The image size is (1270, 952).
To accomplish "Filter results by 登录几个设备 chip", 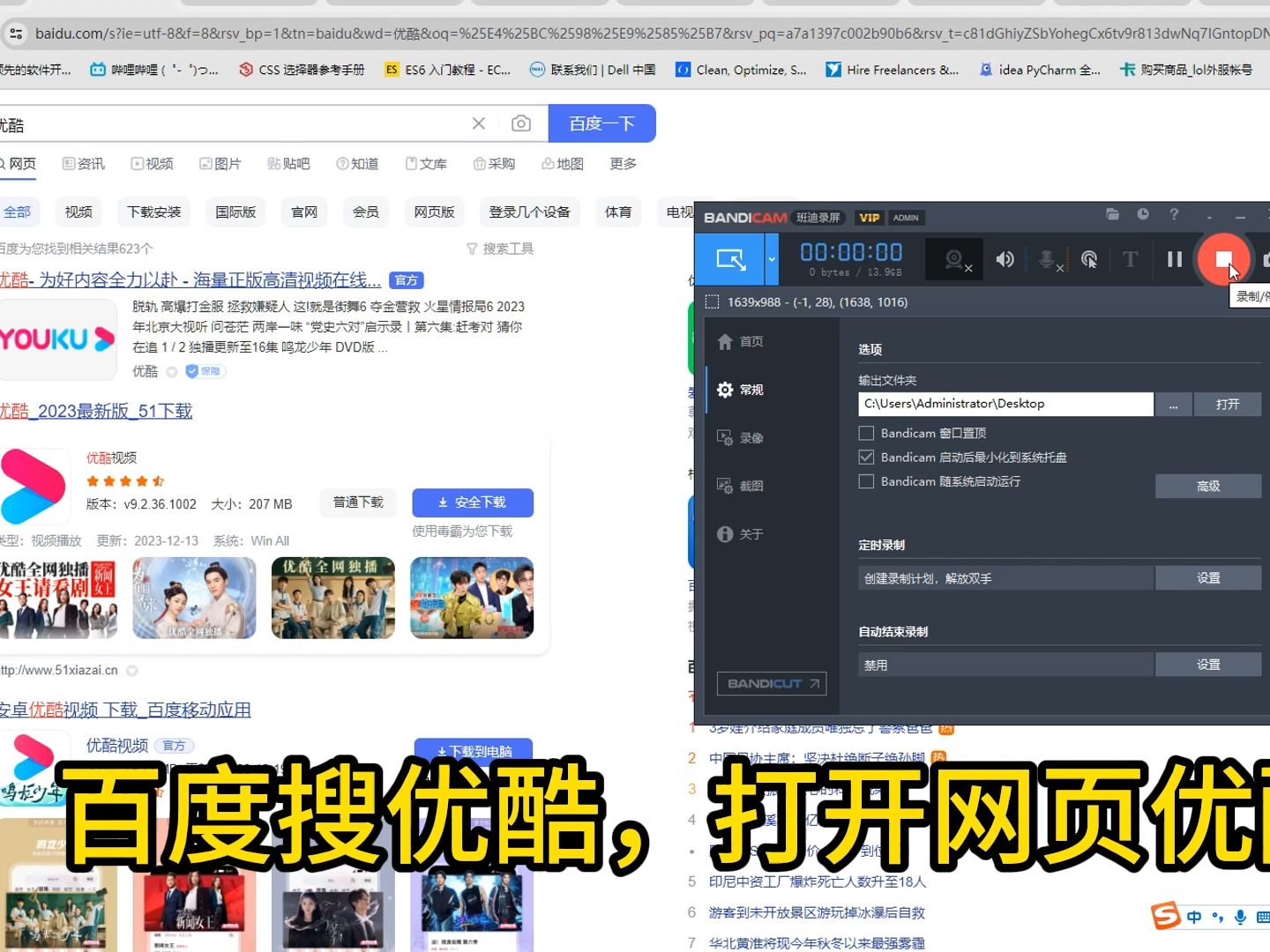I will click(529, 212).
